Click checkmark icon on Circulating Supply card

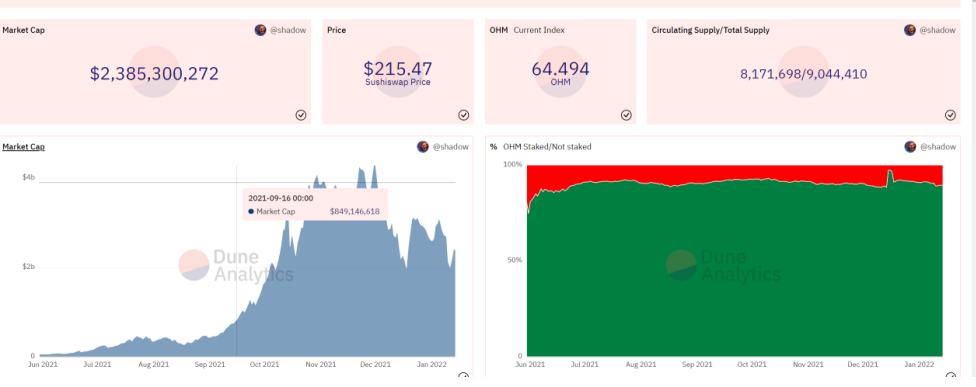[950, 115]
